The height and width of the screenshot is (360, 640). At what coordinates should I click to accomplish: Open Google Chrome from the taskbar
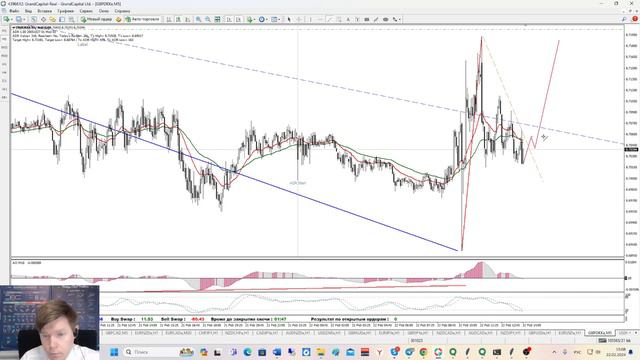(423, 352)
